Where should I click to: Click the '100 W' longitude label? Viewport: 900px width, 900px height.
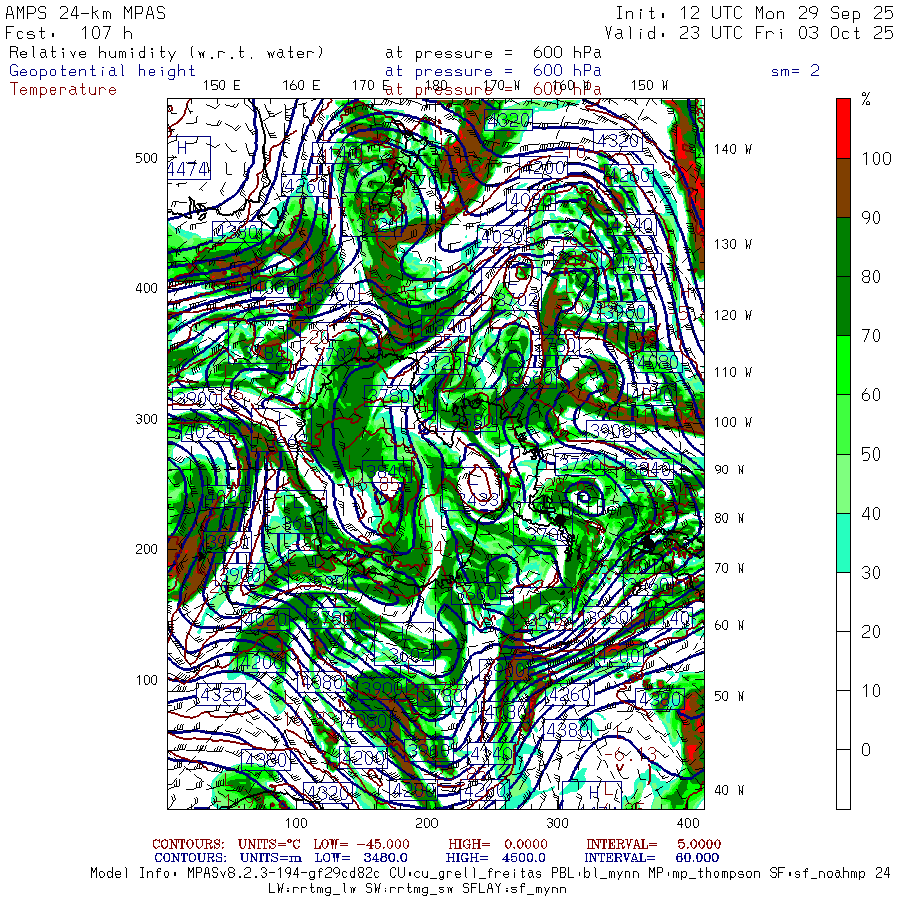point(733,422)
